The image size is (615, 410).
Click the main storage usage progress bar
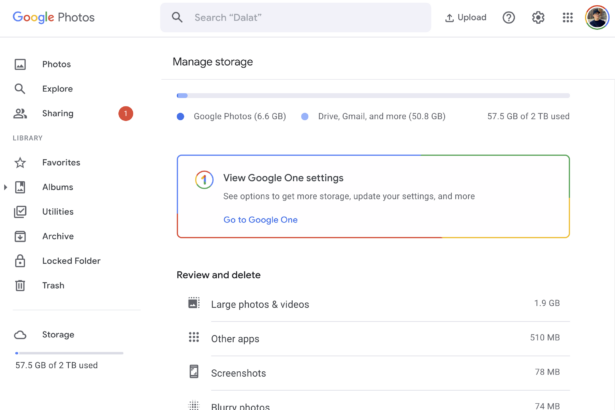[373, 95]
